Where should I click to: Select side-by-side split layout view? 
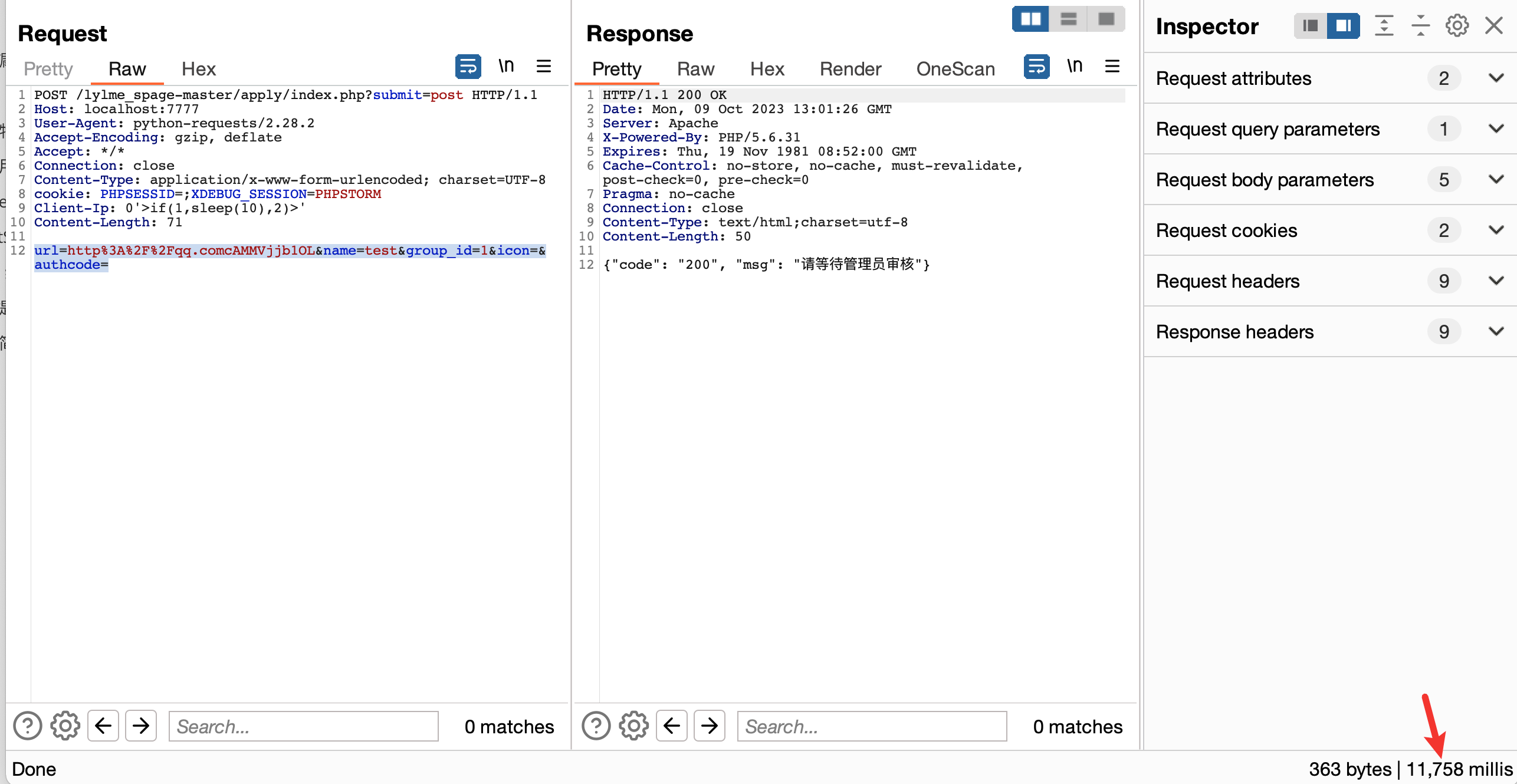point(1030,19)
